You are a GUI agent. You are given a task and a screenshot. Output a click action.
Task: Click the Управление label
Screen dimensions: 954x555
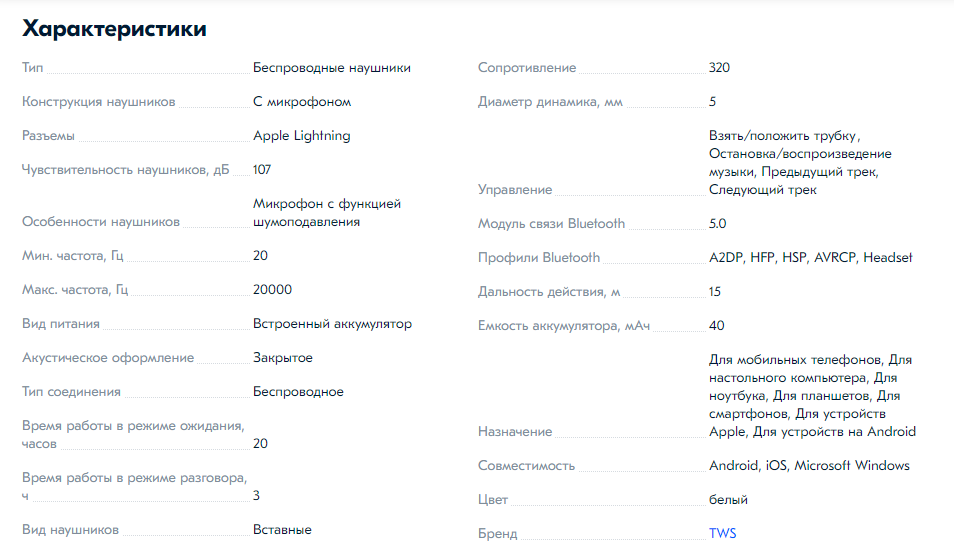coord(515,190)
